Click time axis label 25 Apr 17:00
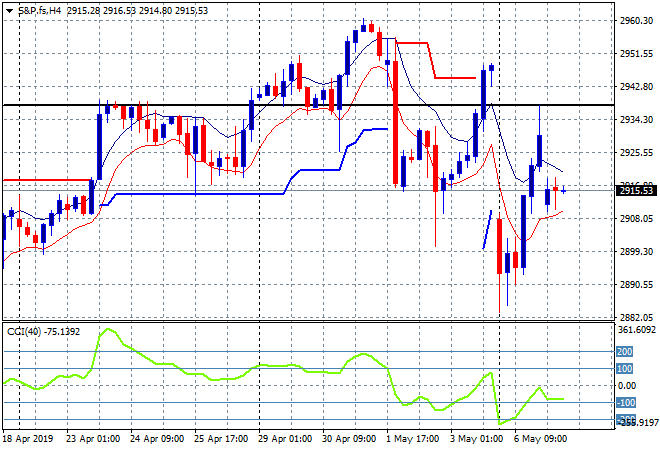 tap(221, 439)
